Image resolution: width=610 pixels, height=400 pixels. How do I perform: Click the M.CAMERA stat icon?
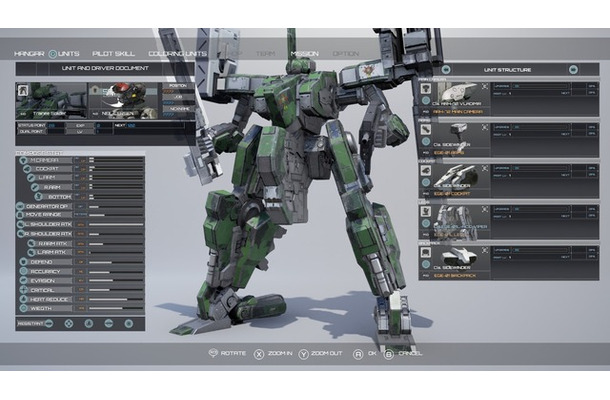(23, 162)
